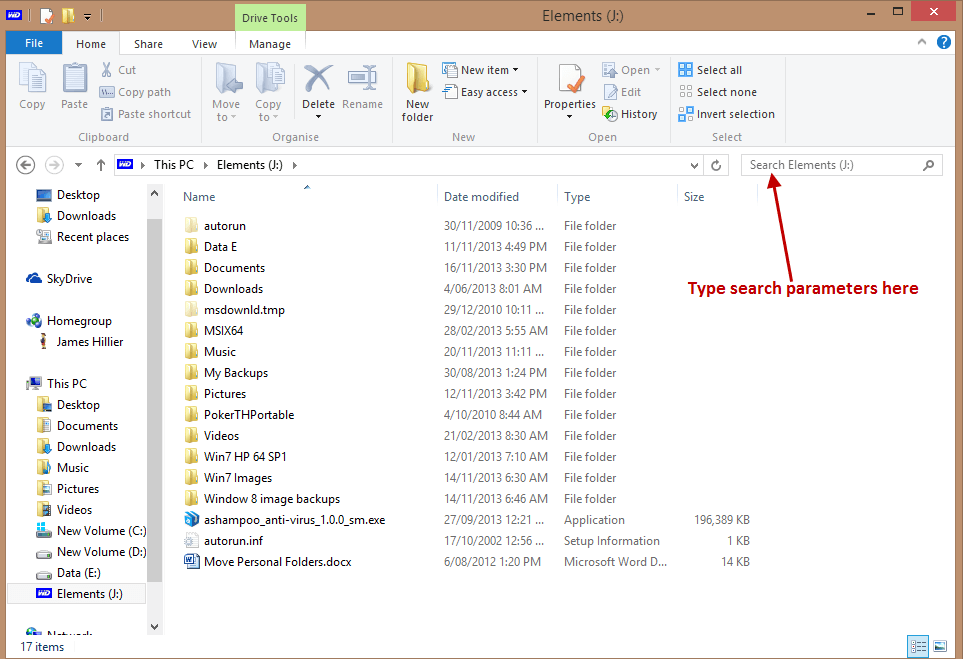Refresh the Elements (J:) folder view
963x659 pixels.
pos(716,165)
